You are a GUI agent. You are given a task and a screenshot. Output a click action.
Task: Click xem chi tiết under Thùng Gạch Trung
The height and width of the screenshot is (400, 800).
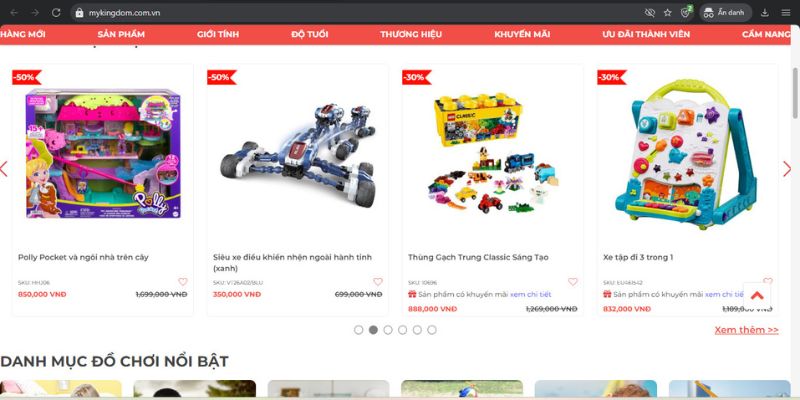click(531, 294)
